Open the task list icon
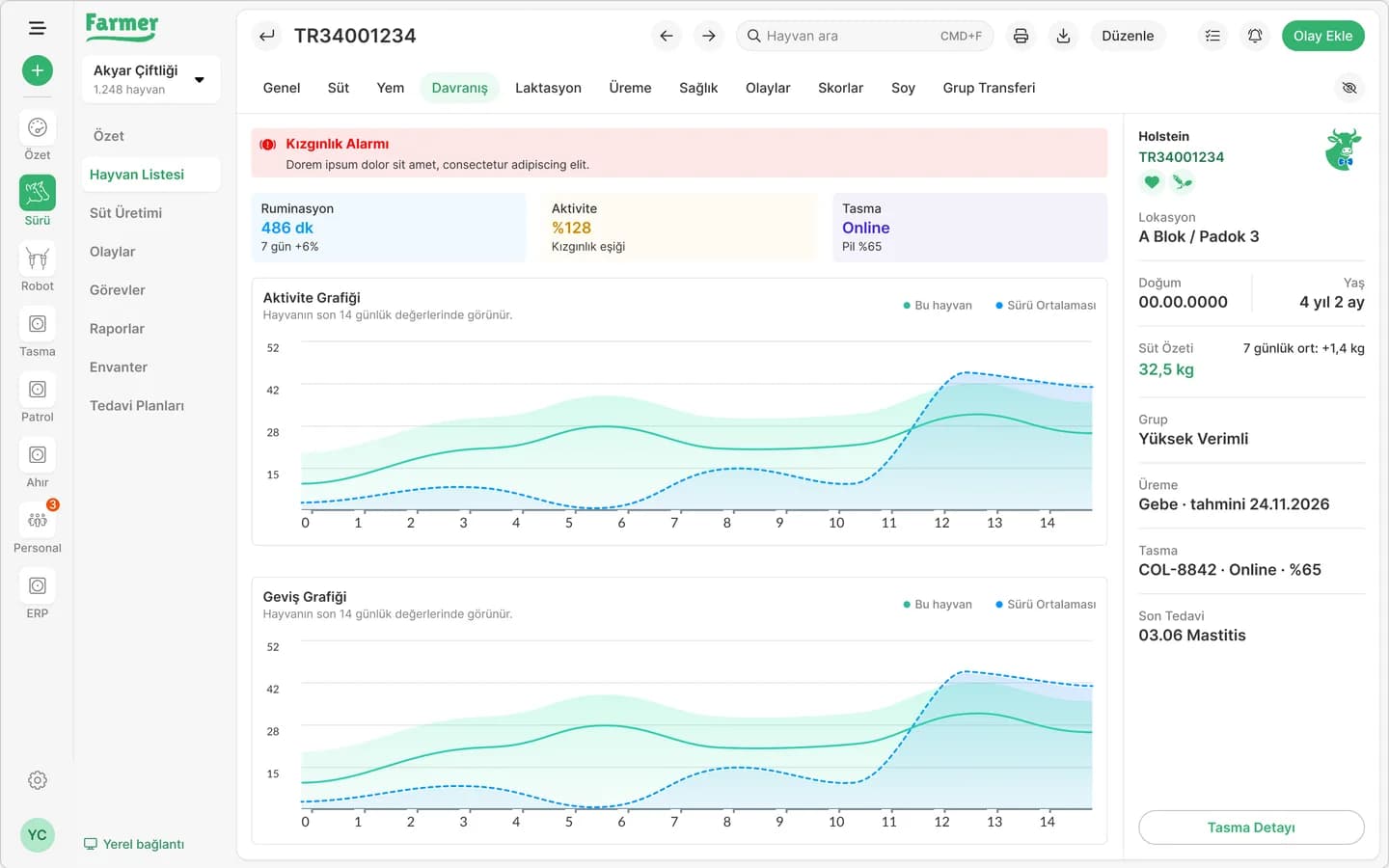The width and height of the screenshot is (1389, 868). pyautogui.click(x=1212, y=36)
